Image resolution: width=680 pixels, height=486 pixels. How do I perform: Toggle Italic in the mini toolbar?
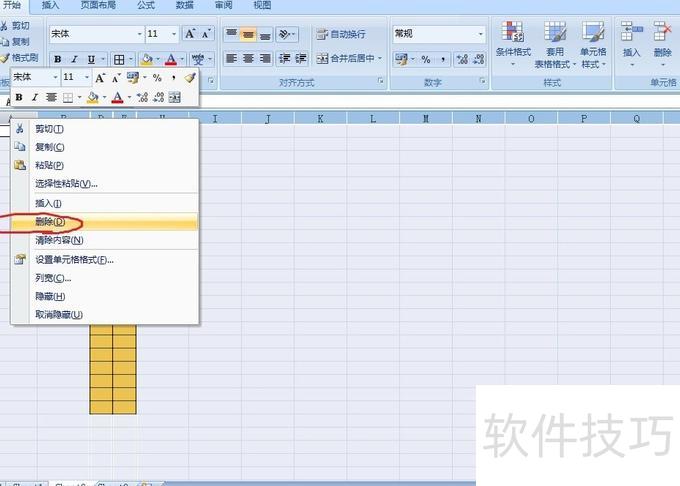pos(35,98)
